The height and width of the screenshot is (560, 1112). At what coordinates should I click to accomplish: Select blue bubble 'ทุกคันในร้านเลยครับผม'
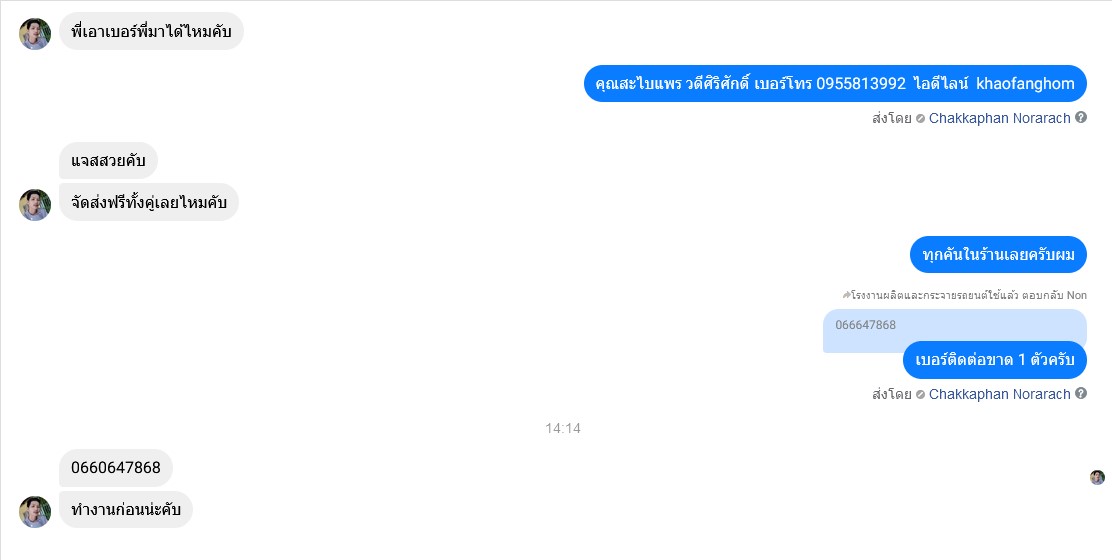click(999, 254)
